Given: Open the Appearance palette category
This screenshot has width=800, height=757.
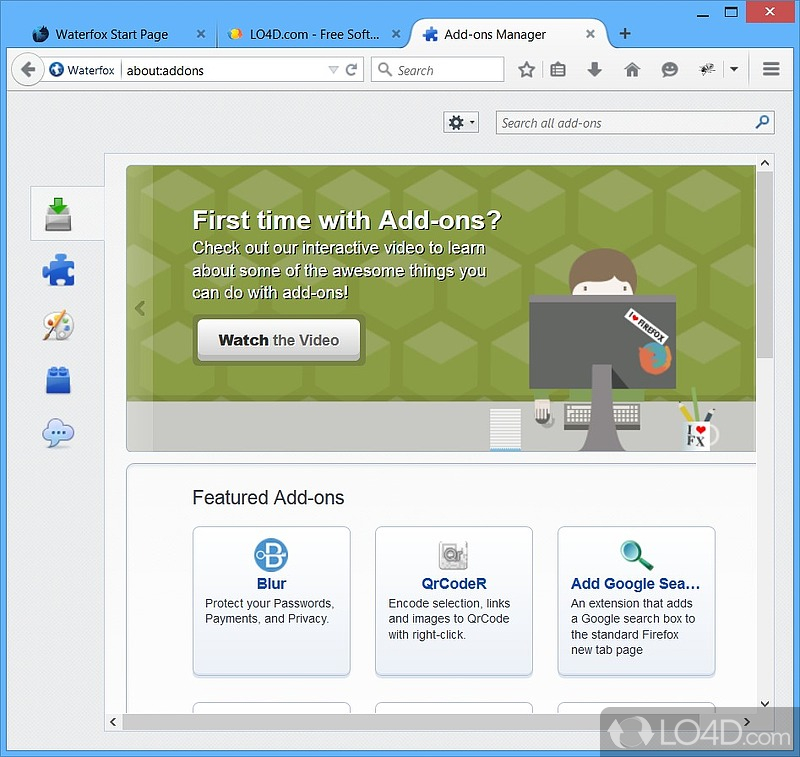Looking at the screenshot, I should coord(58,324).
